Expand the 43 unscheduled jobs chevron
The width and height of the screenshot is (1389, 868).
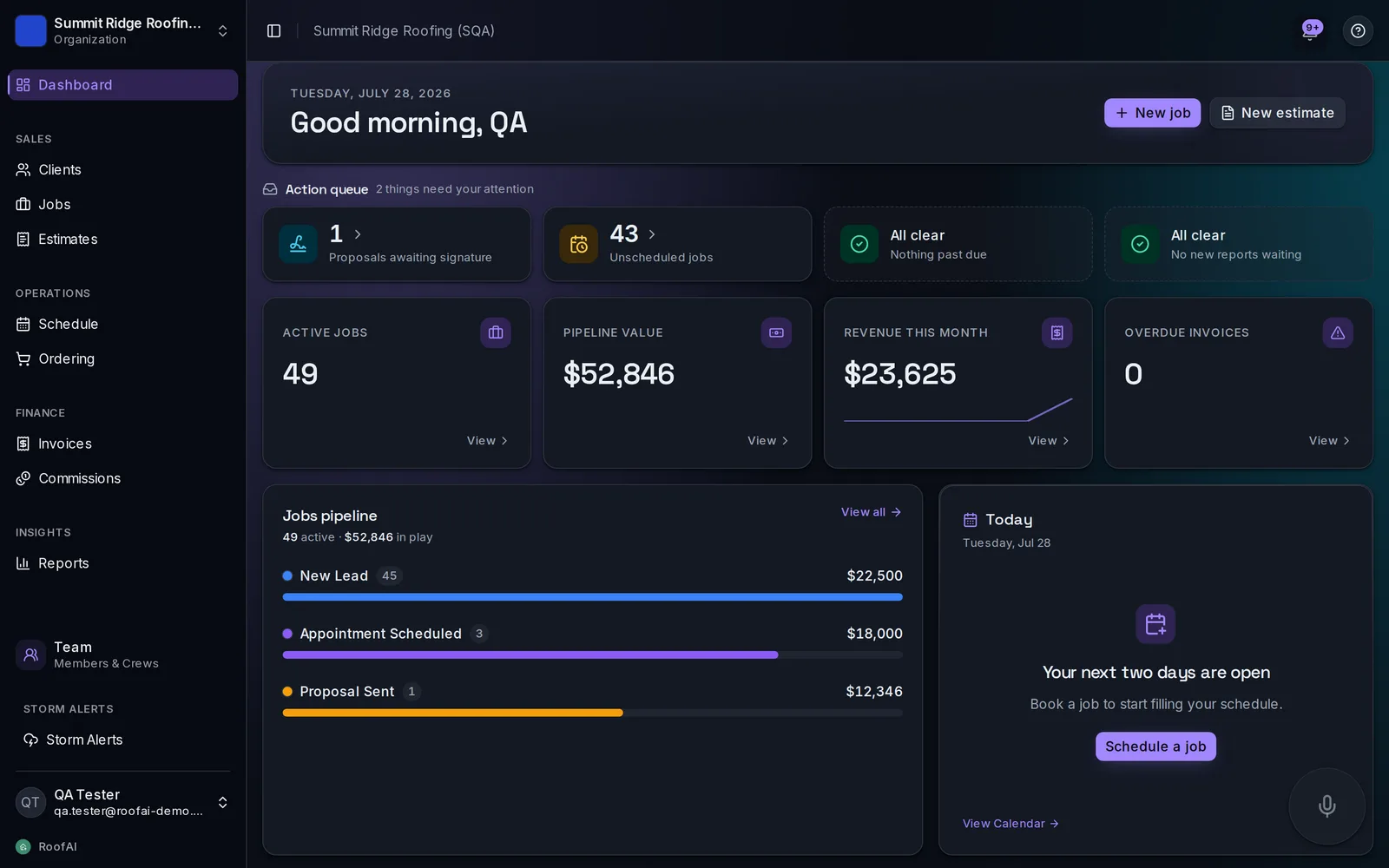[x=652, y=234]
